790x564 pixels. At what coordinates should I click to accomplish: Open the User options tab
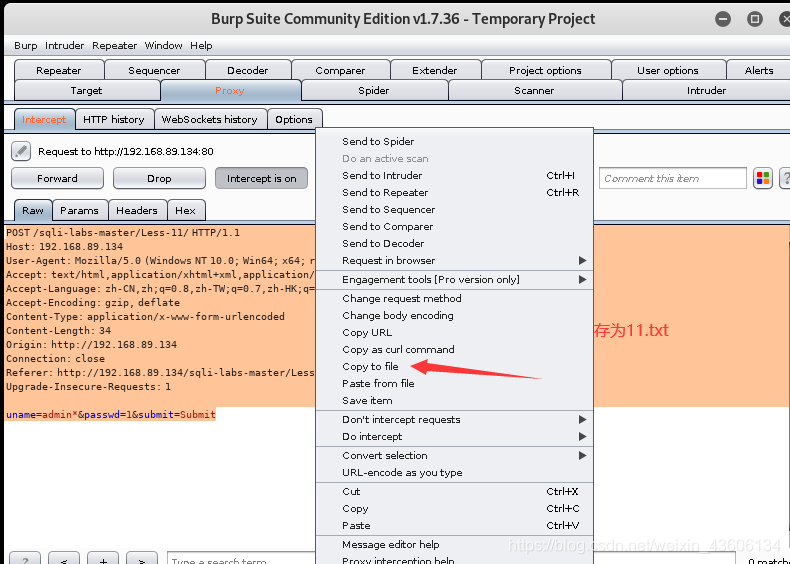point(668,71)
